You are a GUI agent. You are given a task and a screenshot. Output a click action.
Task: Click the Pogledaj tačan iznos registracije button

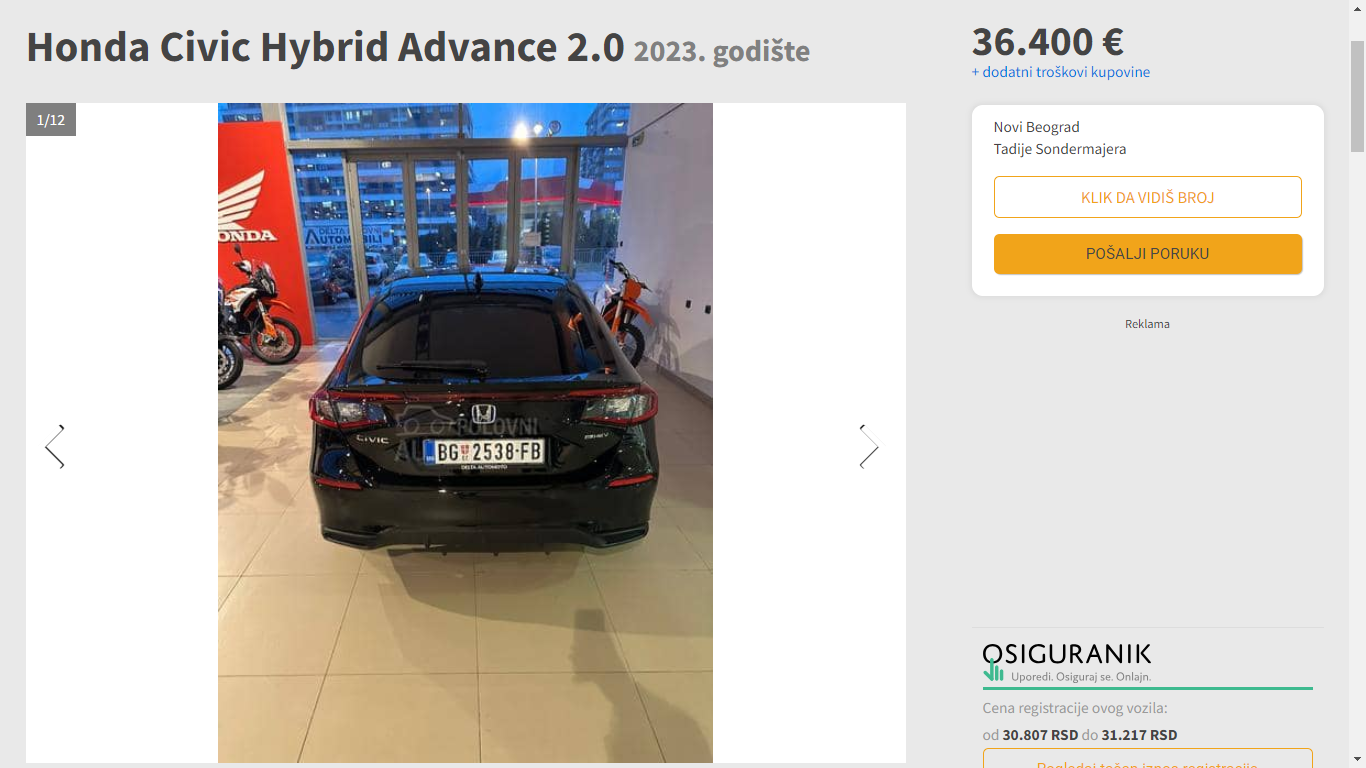[1148, 759]
